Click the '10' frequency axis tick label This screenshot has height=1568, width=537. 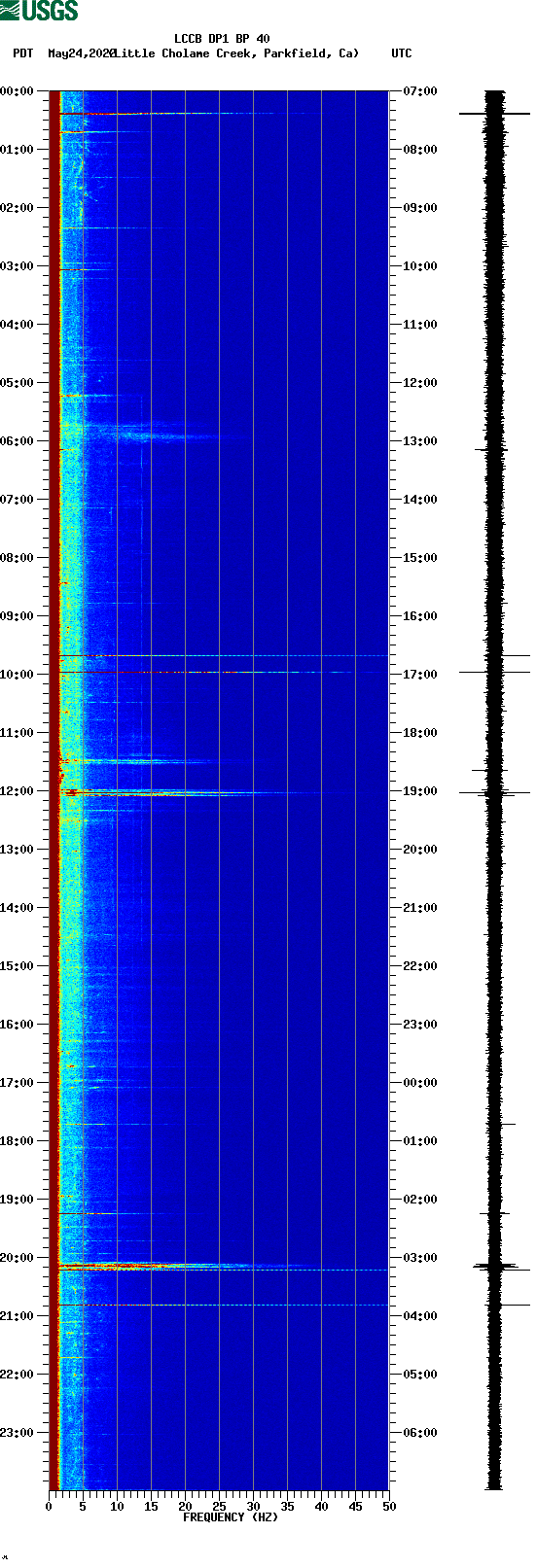pos(117,1507)
